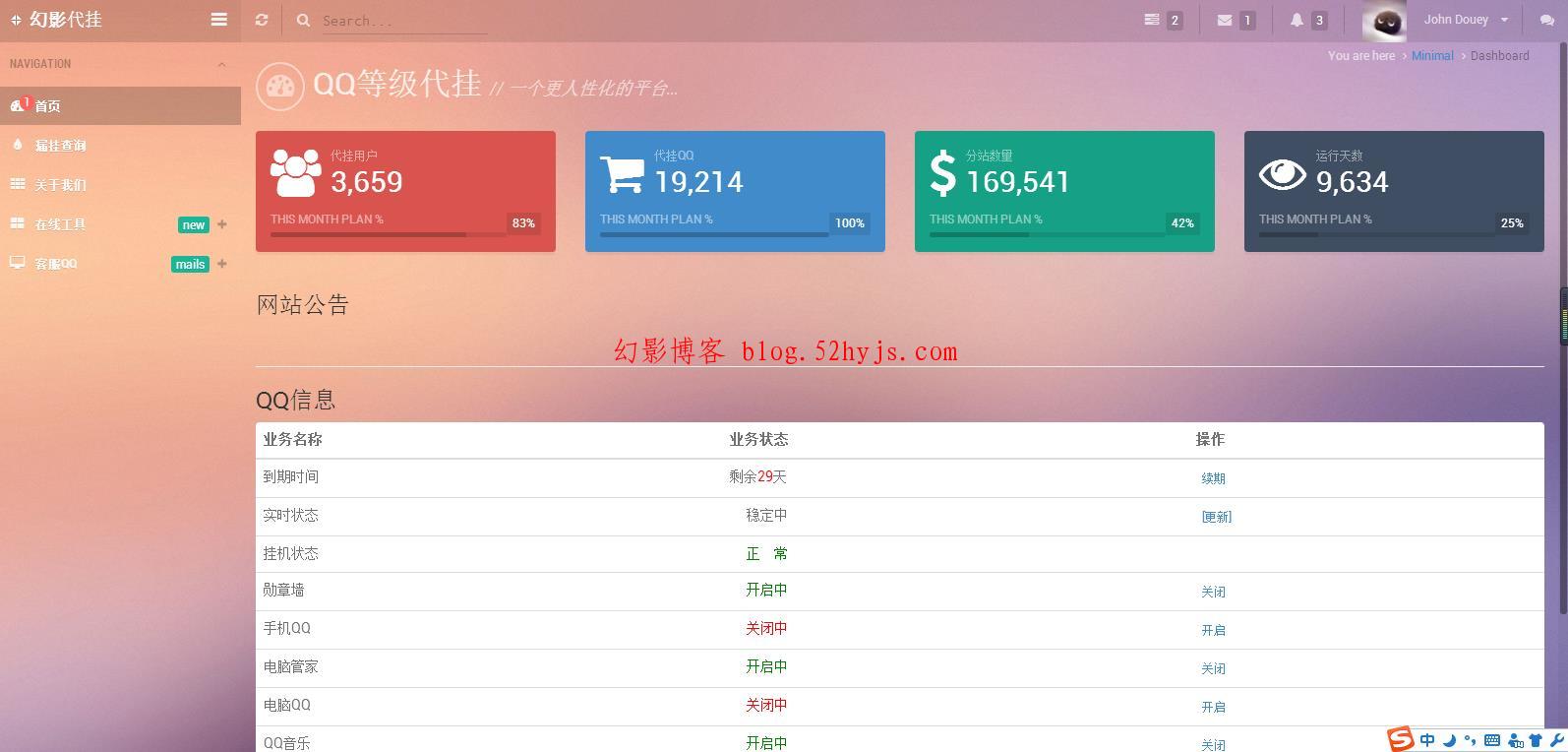Click the Minimal breadcrumb link
Screen dimensions: 1568x752
point(1431,56)
